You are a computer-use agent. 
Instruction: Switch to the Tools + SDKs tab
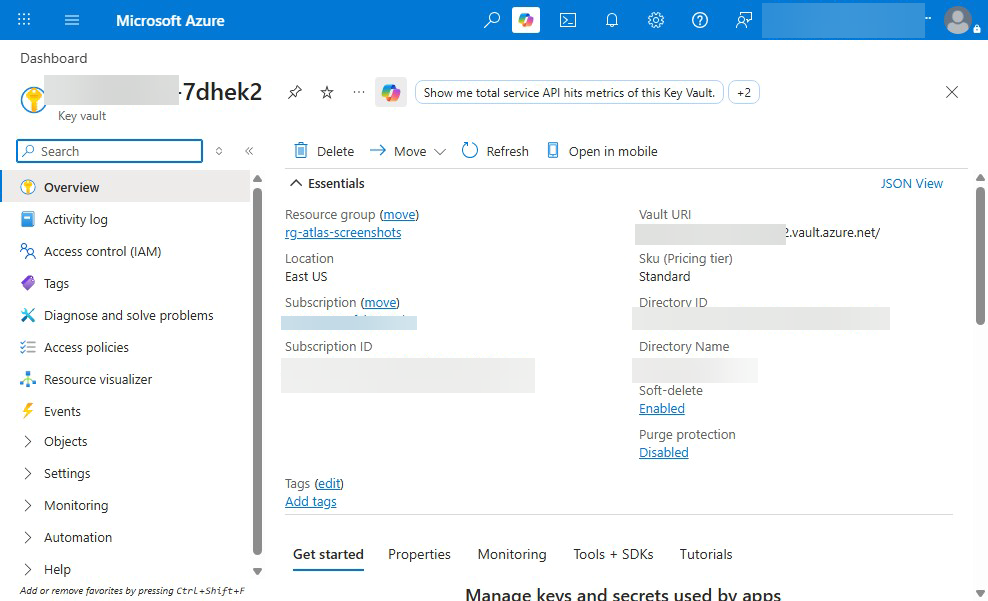[613, 554]
